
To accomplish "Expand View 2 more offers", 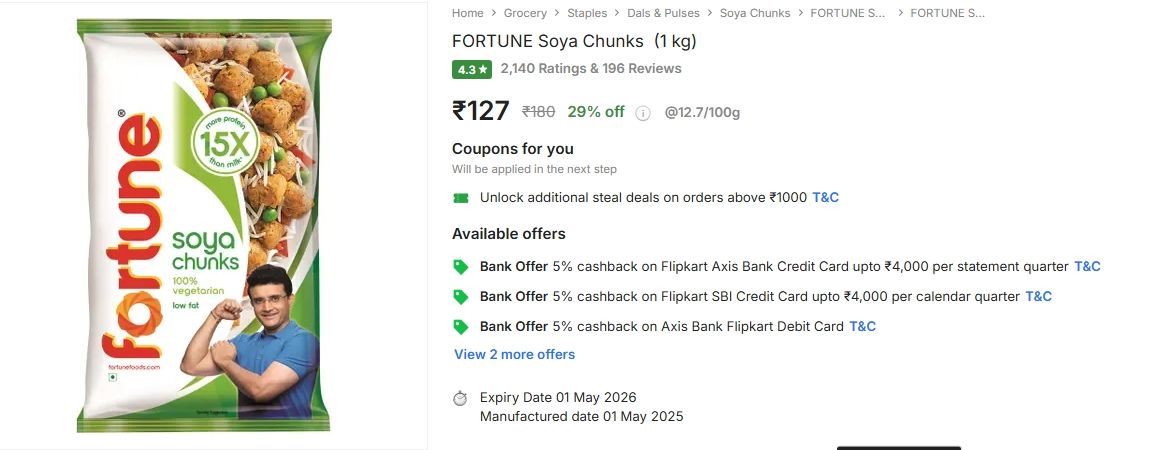I will 514,354.
